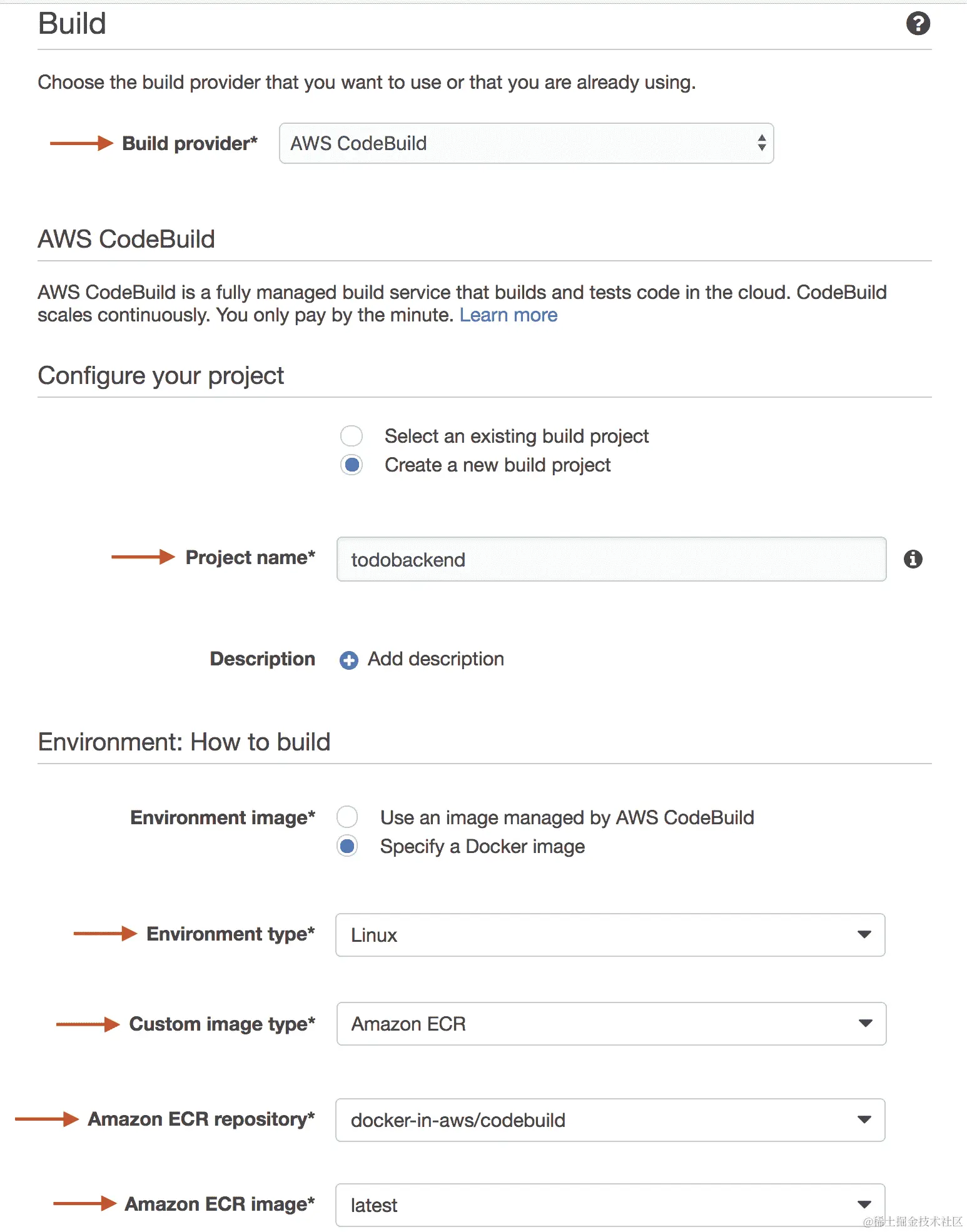Expand the Environment type dropdown
This screenshot has width=967, height=1232.
[x=609, y=935]
